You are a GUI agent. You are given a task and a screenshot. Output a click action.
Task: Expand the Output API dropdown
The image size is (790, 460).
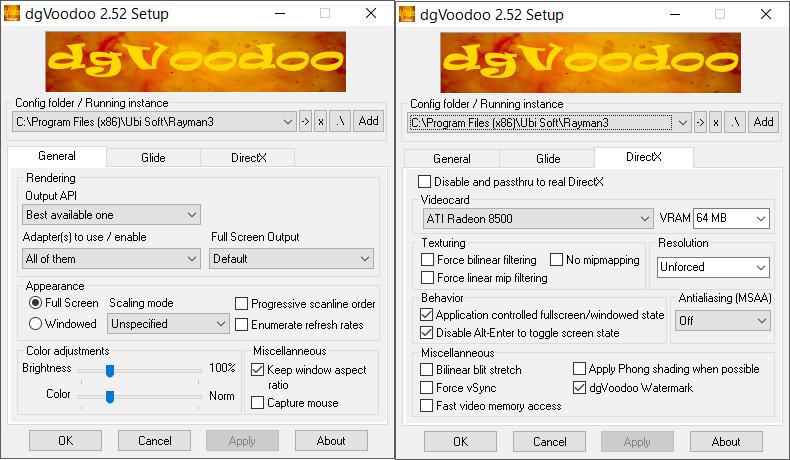click(111, 215)
